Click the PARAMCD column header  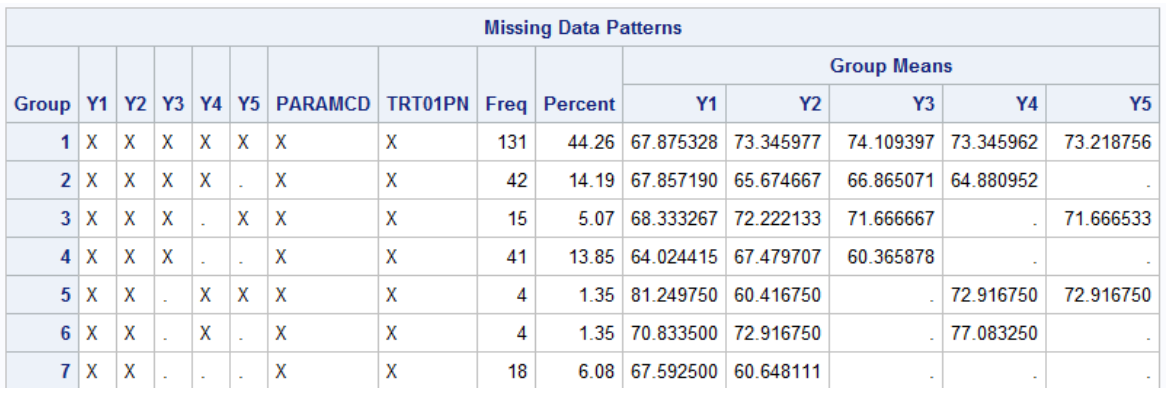point(323,105)
